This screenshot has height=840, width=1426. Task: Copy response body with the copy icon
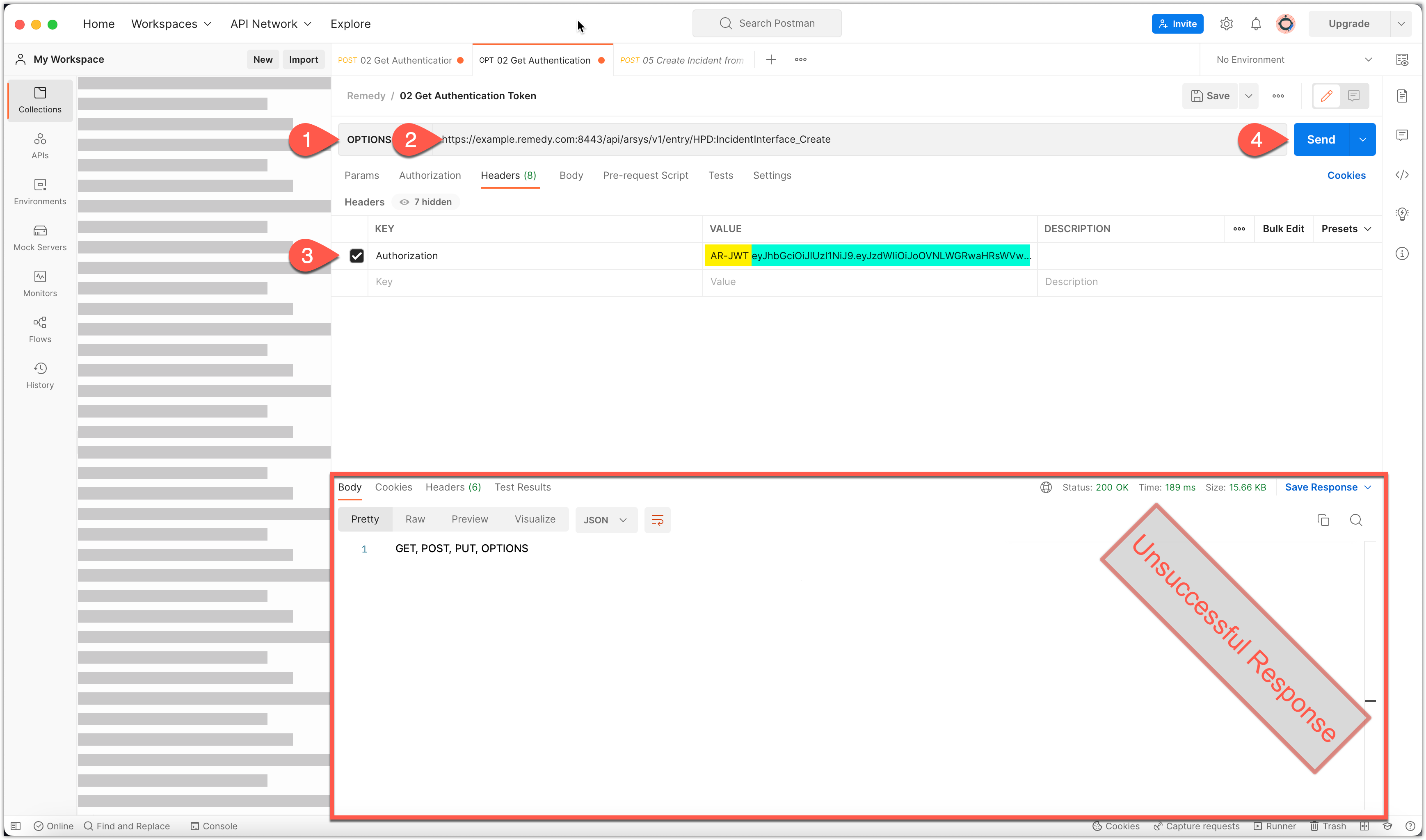tap(1323, 520)
